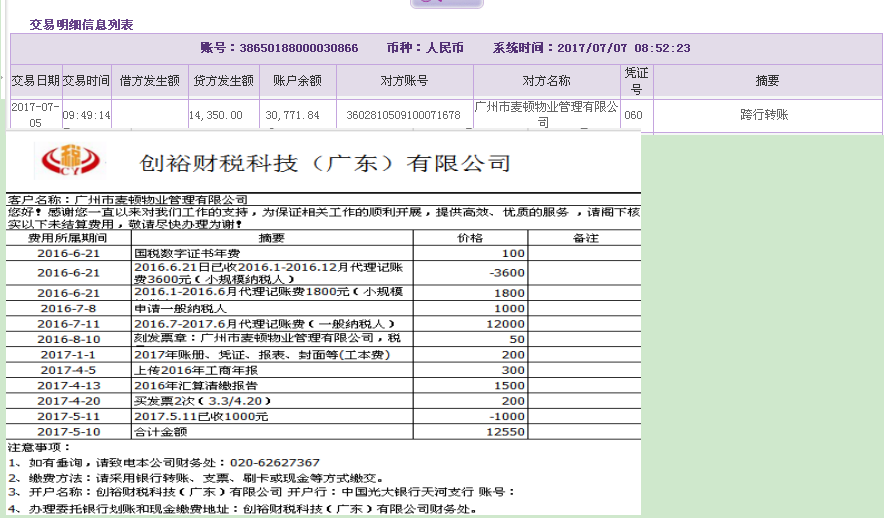
Task: Select the 上传2016年工商年报 description
Action: pos(196,370)
